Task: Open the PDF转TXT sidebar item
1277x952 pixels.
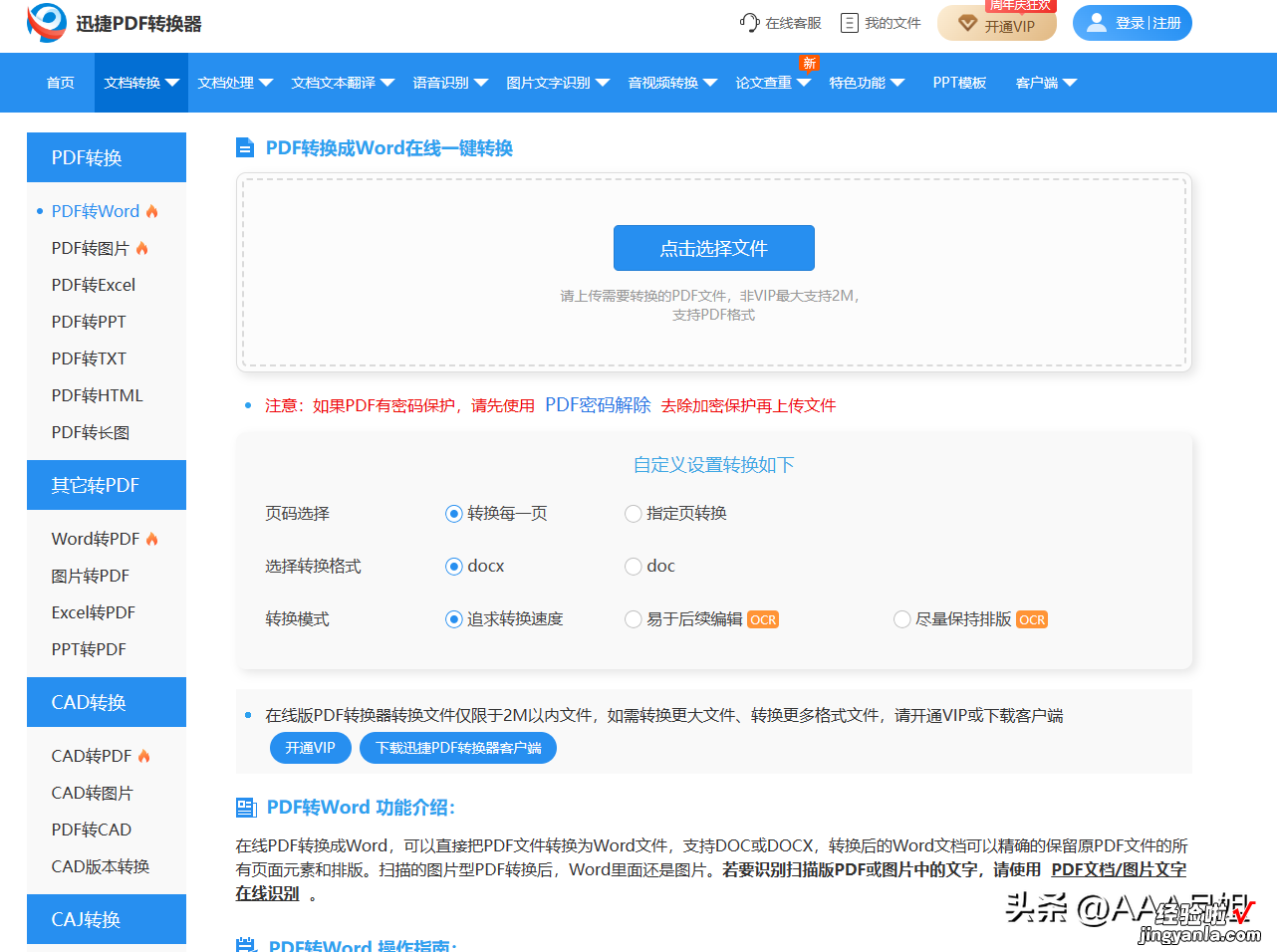Action: click(89, 358)
